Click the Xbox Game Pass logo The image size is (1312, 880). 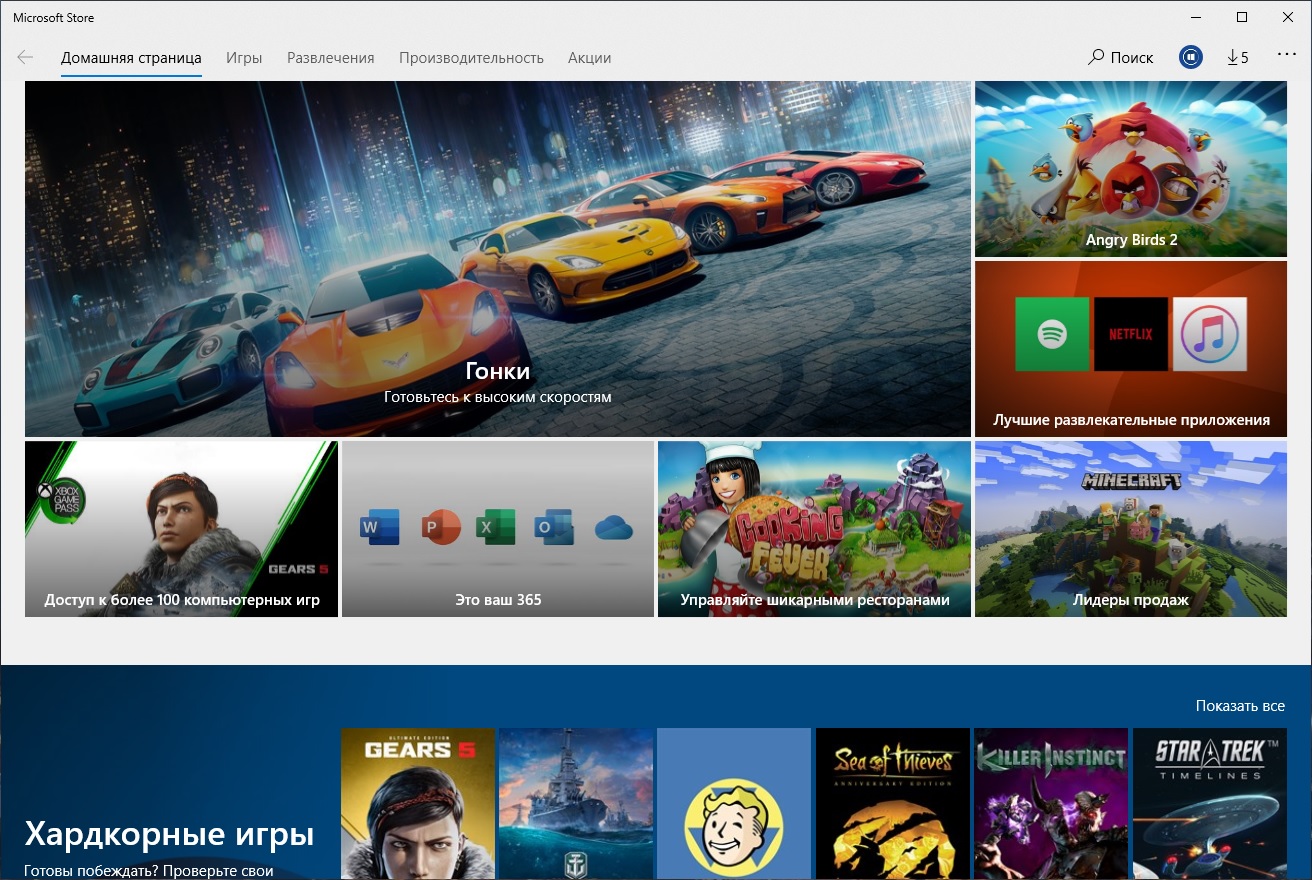[61, 499]
